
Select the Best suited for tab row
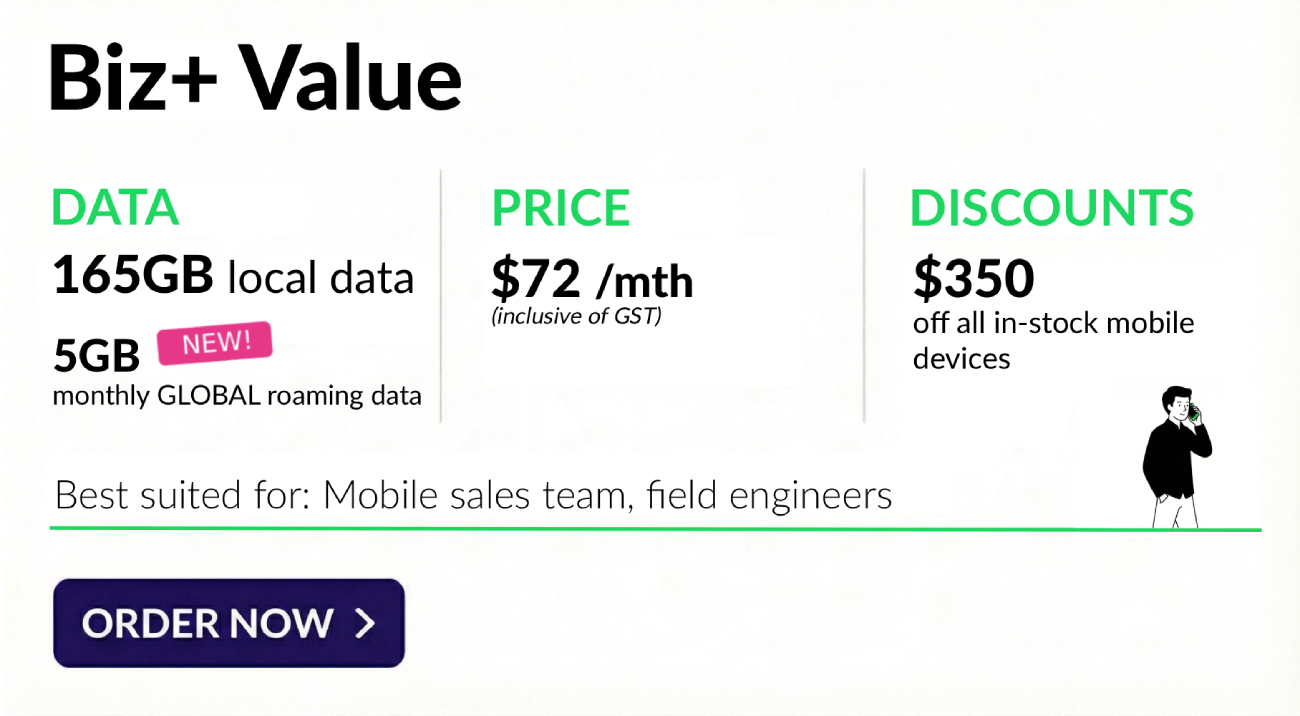[x=473, y=494]
